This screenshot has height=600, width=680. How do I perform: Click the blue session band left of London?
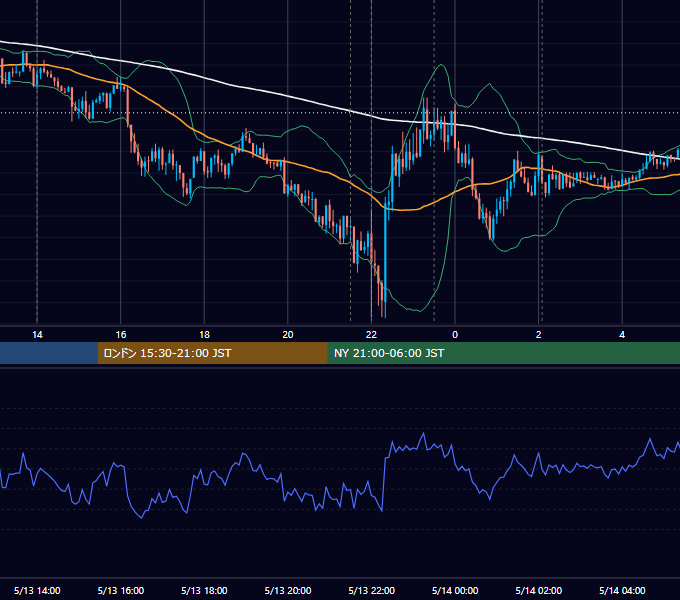[x=49, y=353]
